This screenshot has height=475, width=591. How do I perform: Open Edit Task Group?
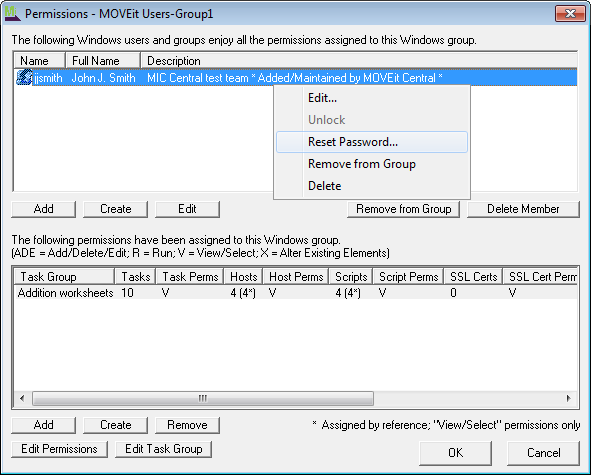[x=163, y=449]
